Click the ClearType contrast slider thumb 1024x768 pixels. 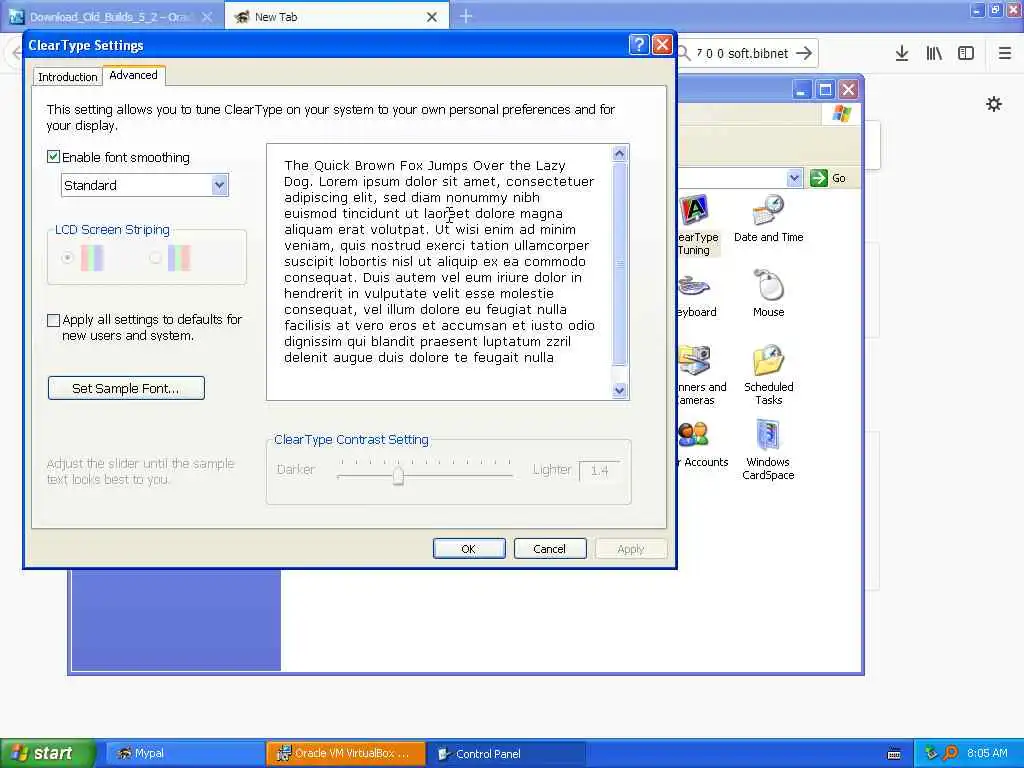tap(398, 475)
